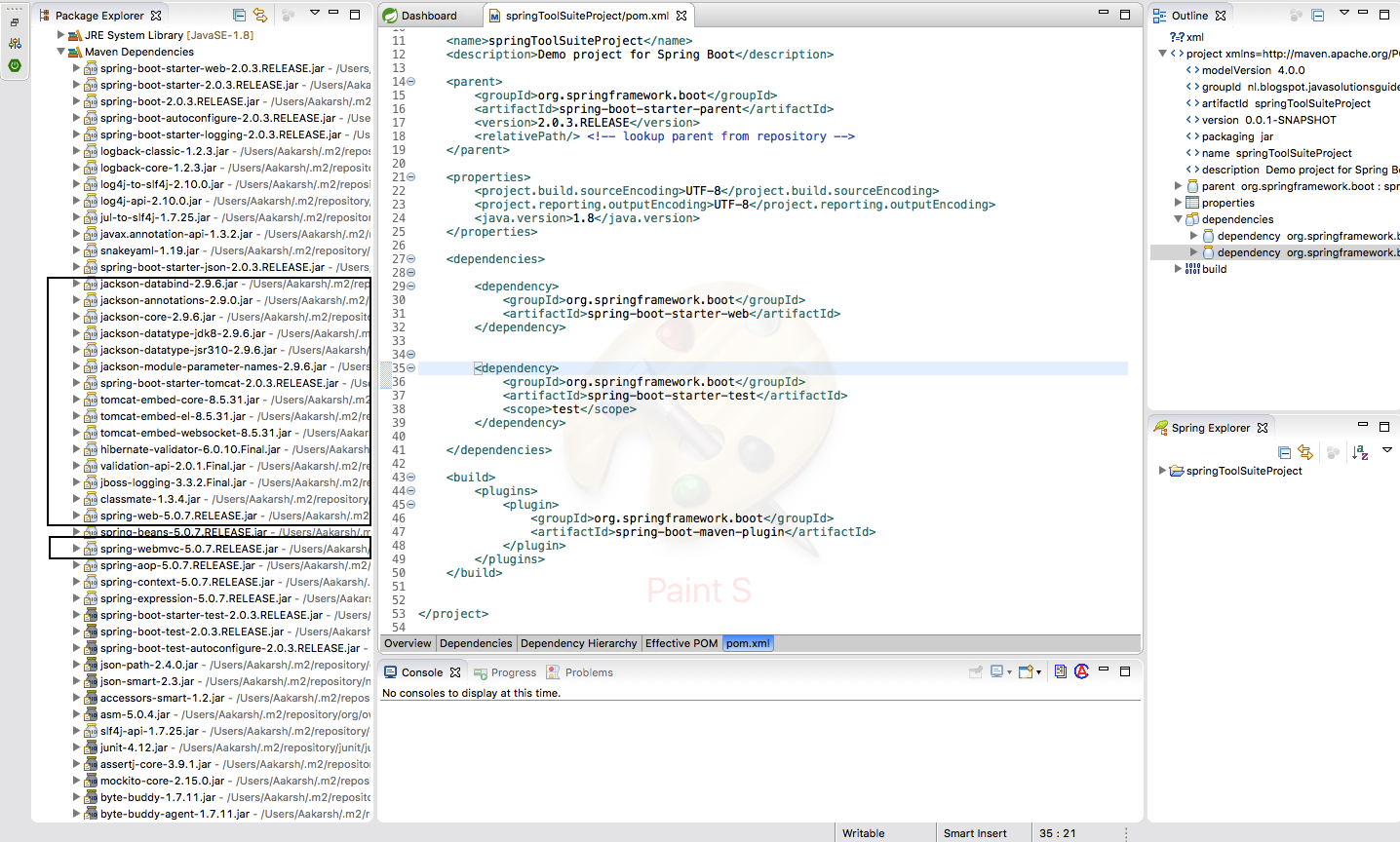Image resolution: width=1400 pixels, height=842 pixels.
Task: Collapse the Maven Dependencies node
Action: point(61,52)
